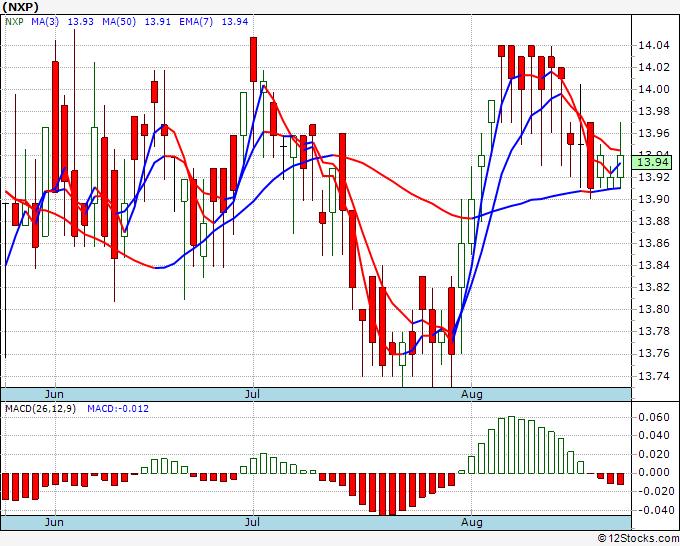Select the MA(3) legend label

pyautogui.click(x=45, y=21)
